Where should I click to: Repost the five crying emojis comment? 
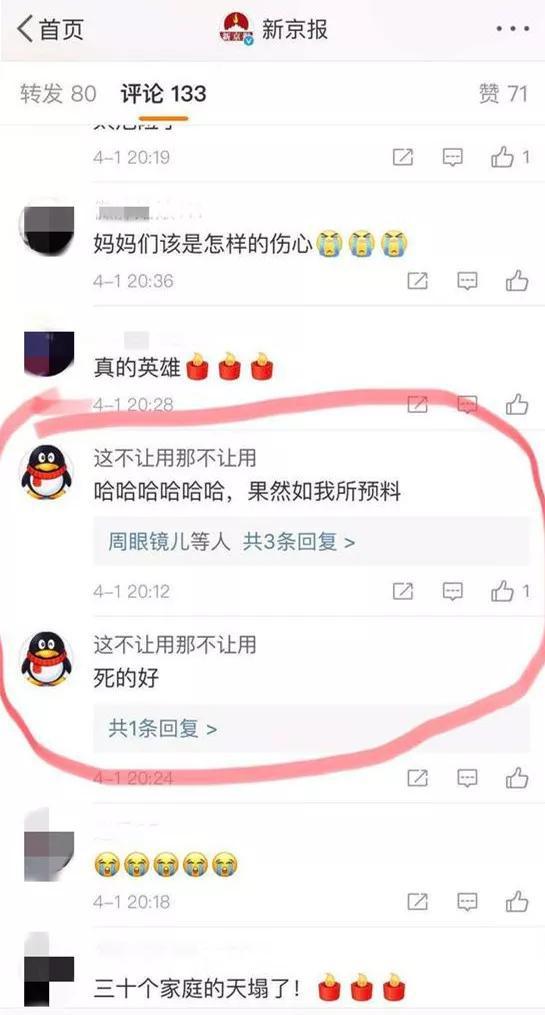click(417, 901)
